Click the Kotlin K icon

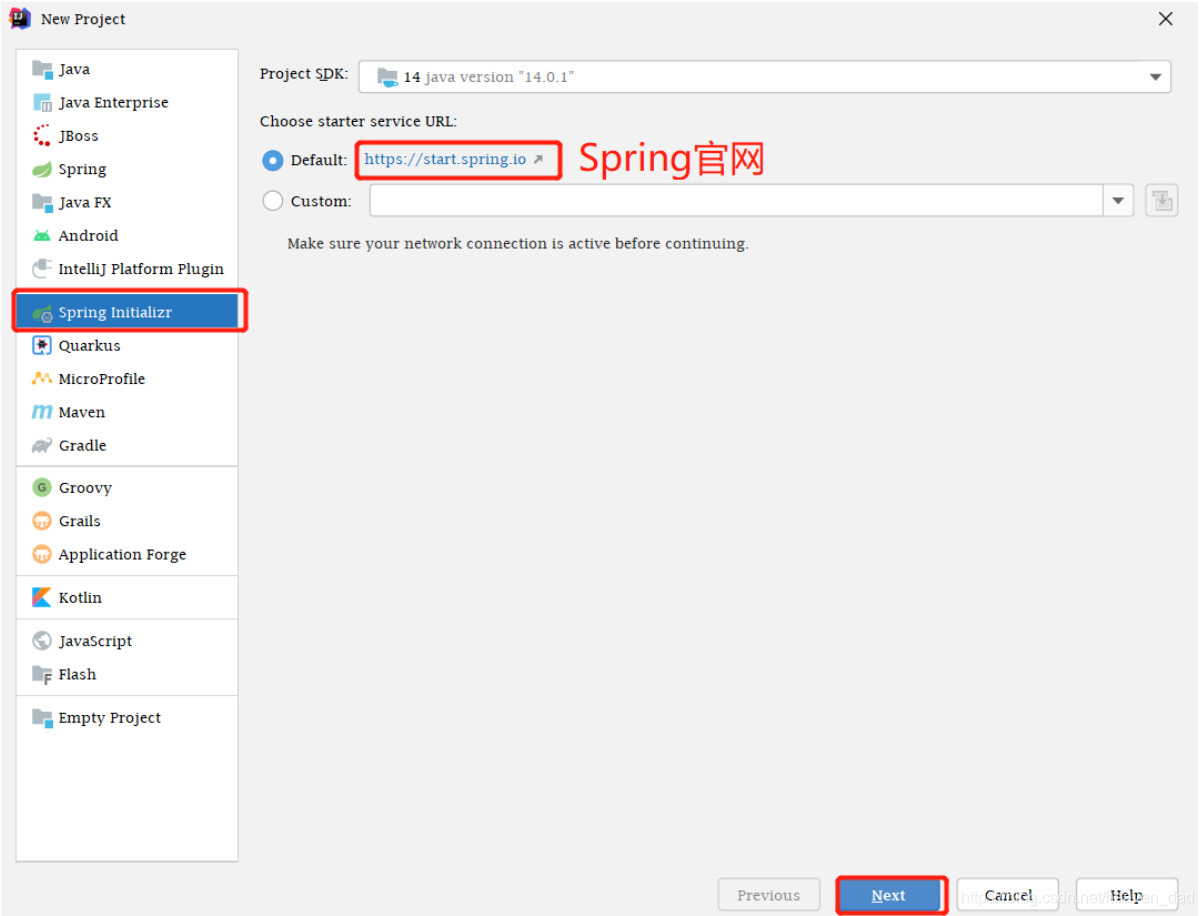[x=42, y=598]
